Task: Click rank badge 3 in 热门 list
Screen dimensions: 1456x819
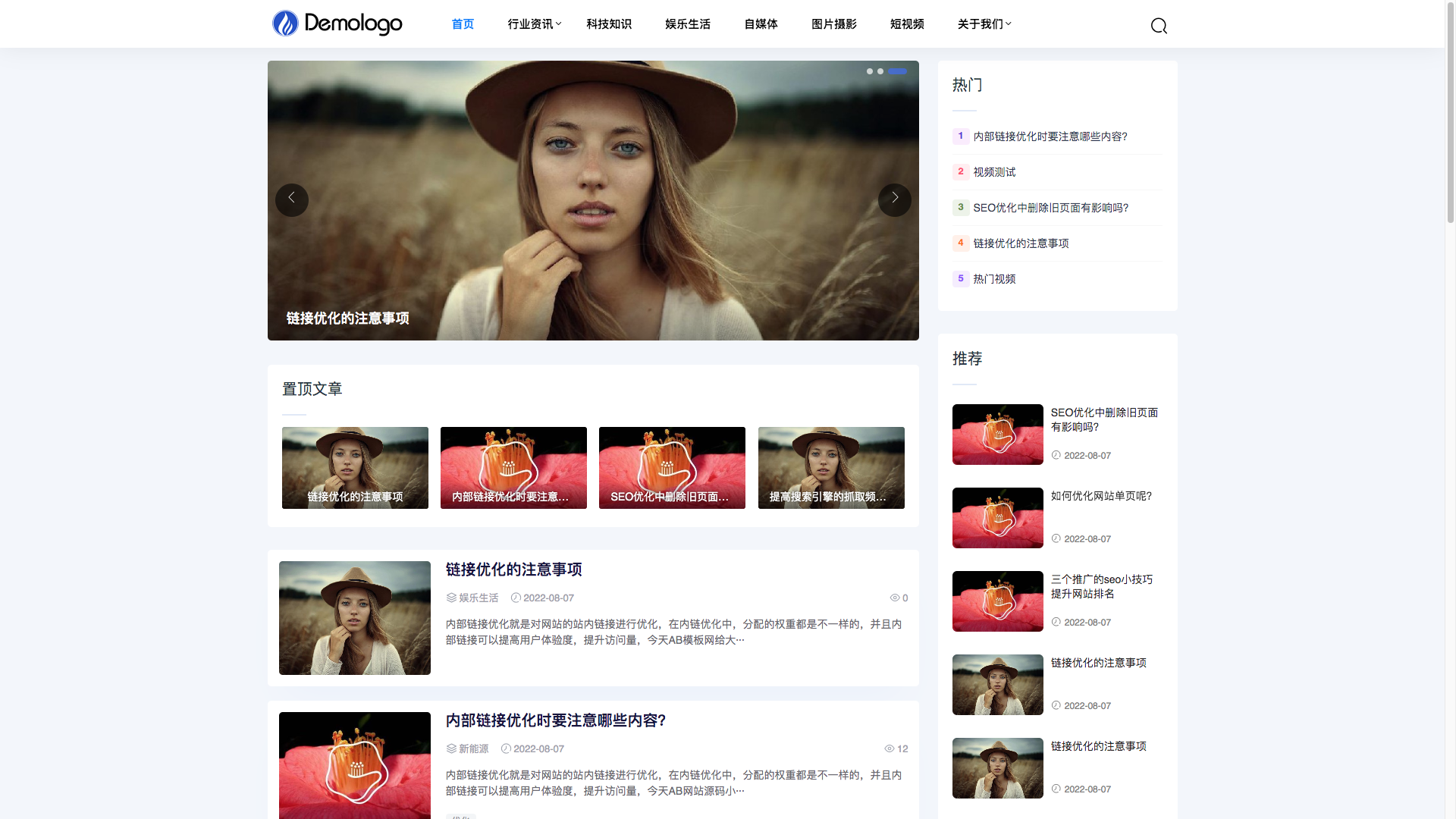Action: (x=961, y=207)
